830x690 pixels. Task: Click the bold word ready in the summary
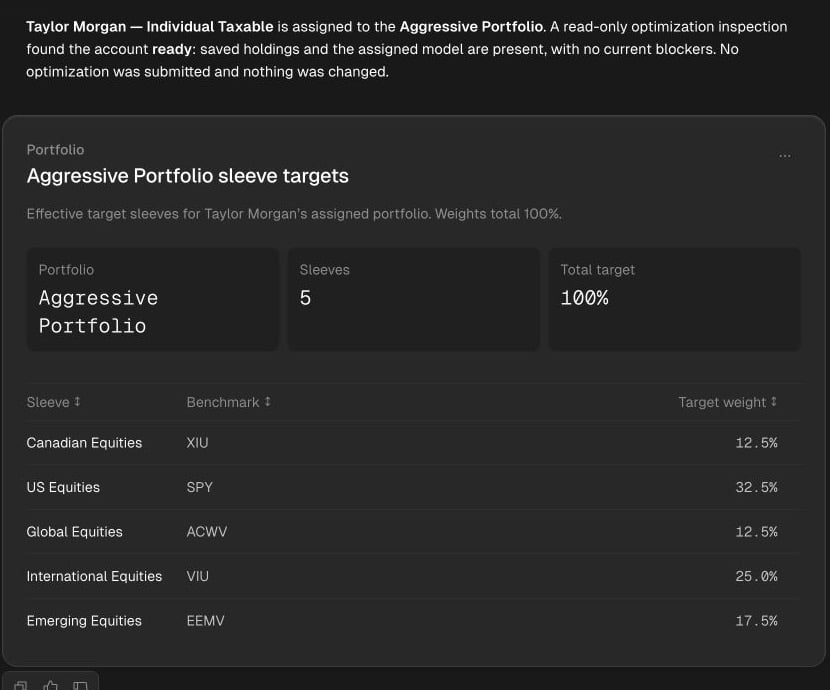coord(172,49)
